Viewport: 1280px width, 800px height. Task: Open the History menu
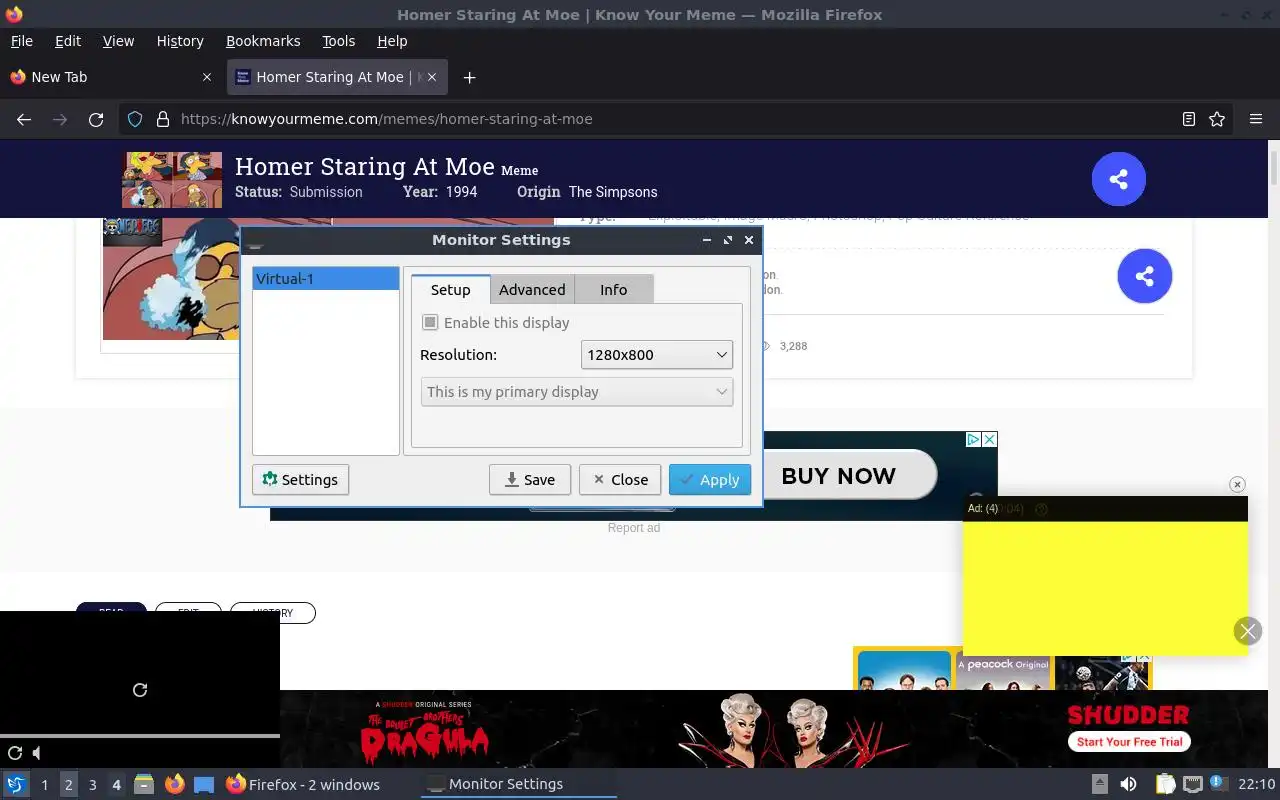tap(180, 41)
